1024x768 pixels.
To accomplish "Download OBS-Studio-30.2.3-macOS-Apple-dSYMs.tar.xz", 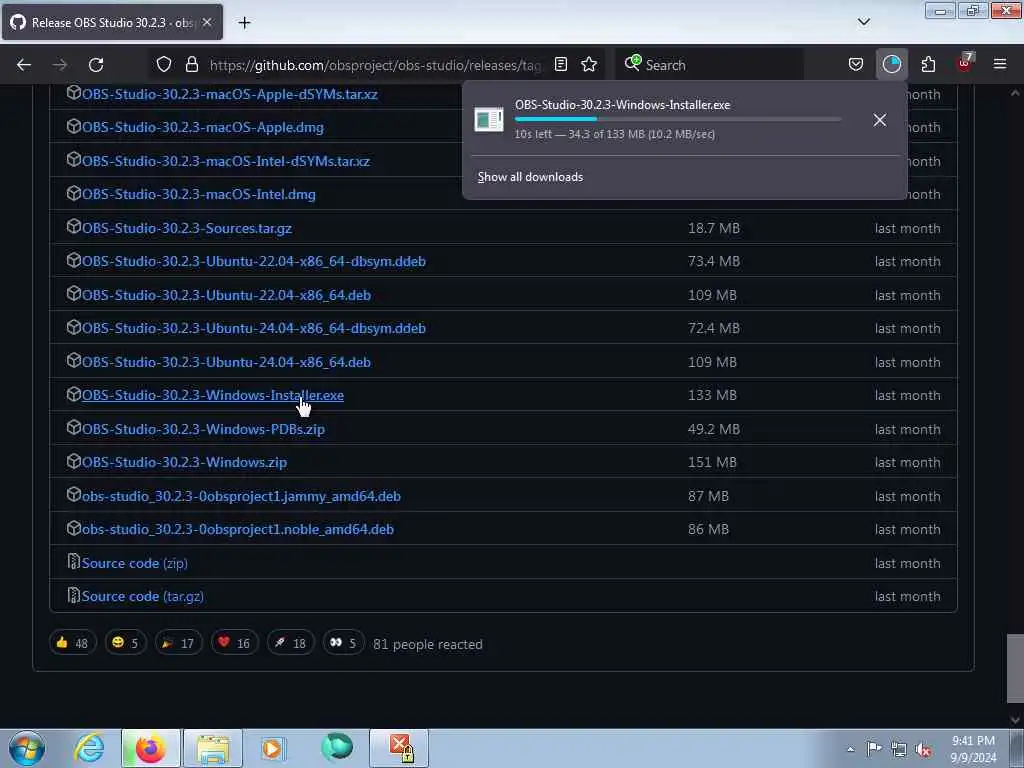I will tap(229, 94).
